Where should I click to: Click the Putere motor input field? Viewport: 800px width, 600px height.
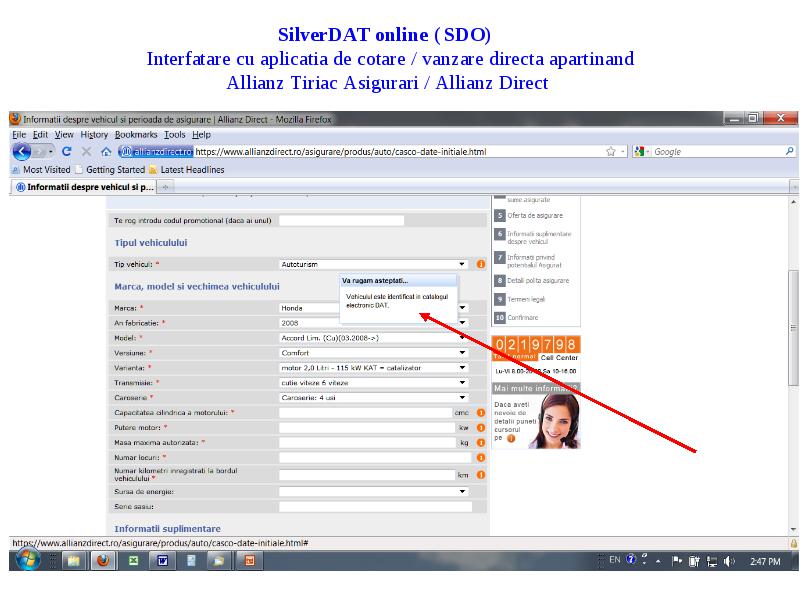tap(367, 428)
